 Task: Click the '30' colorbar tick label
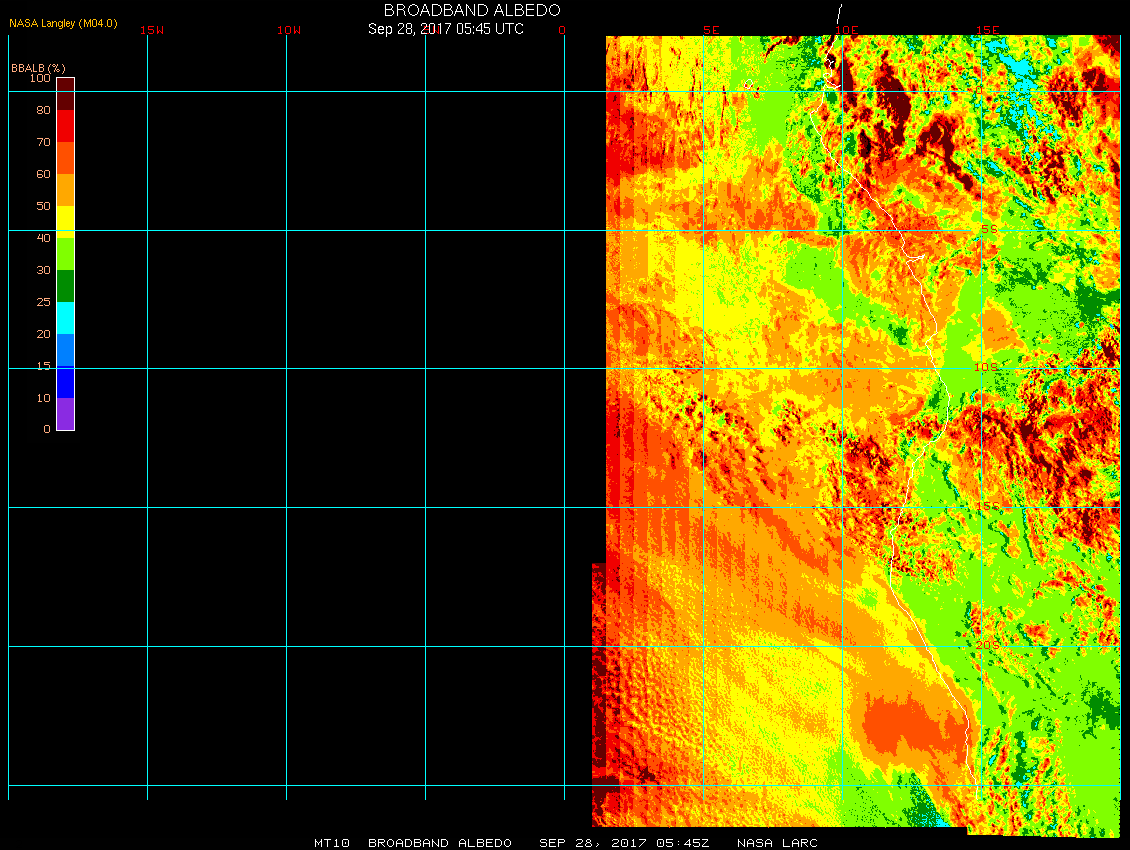(43, 270)
